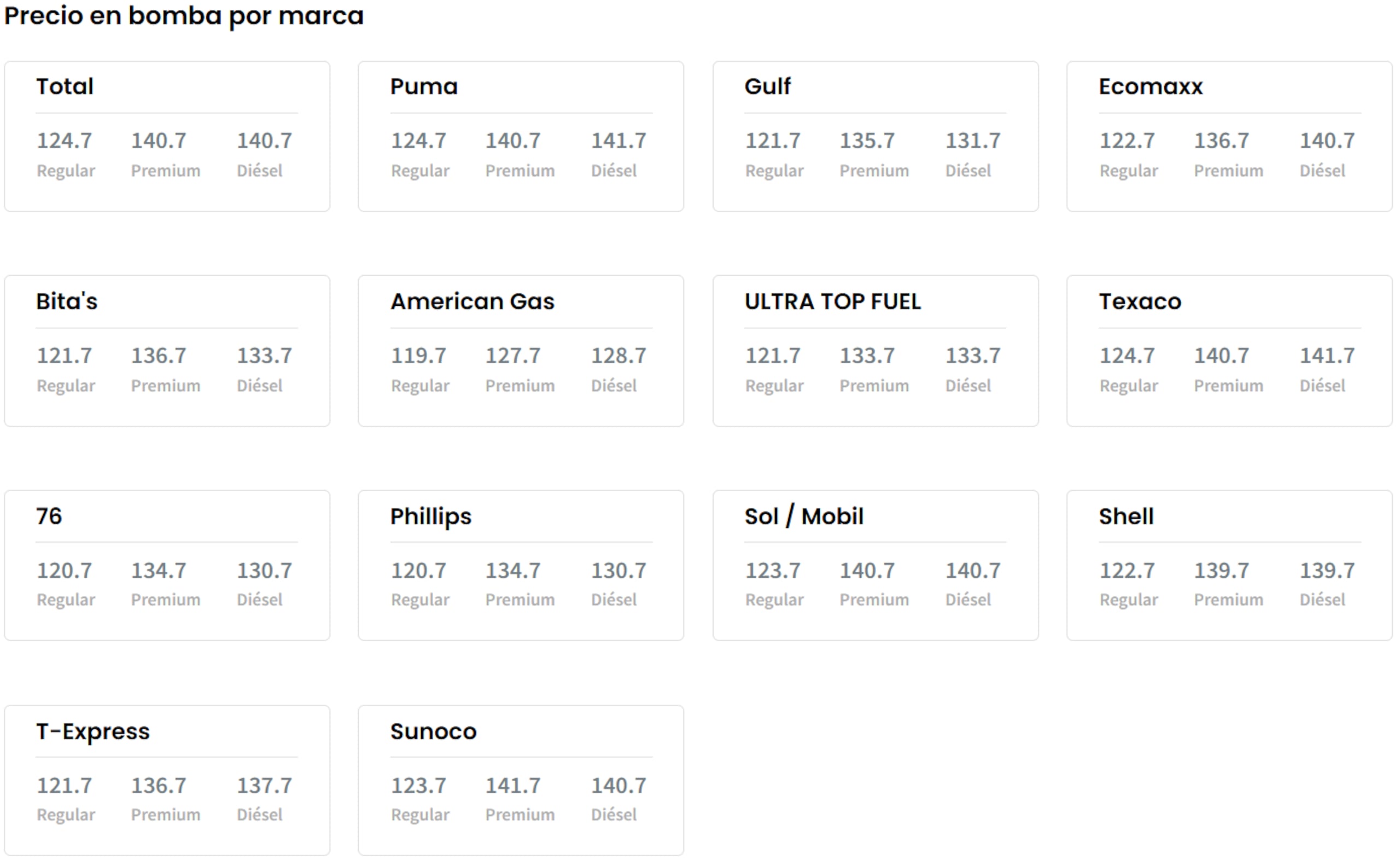Click the Sunoco brand heading
This screenshot has height=860, width=1400.
(x=434, y=731)
